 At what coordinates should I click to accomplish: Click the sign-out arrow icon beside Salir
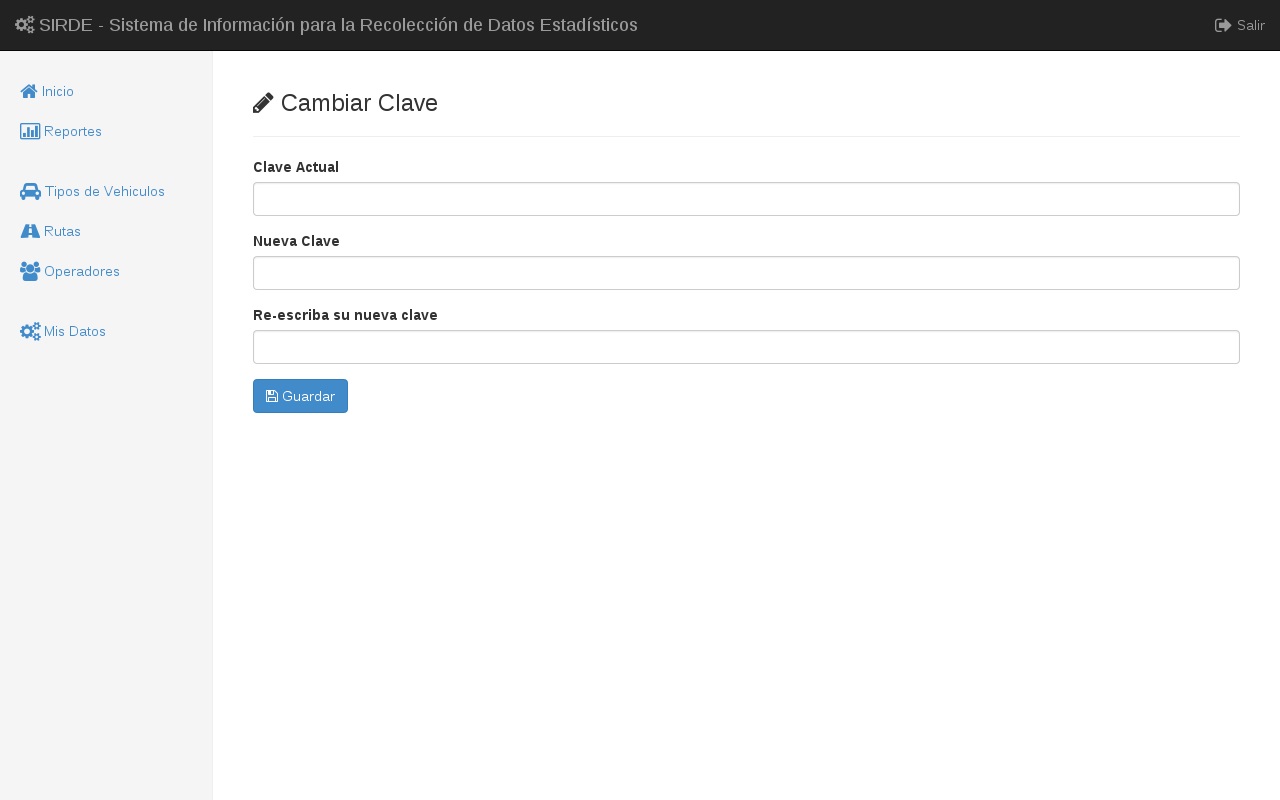pos(1223,25)
